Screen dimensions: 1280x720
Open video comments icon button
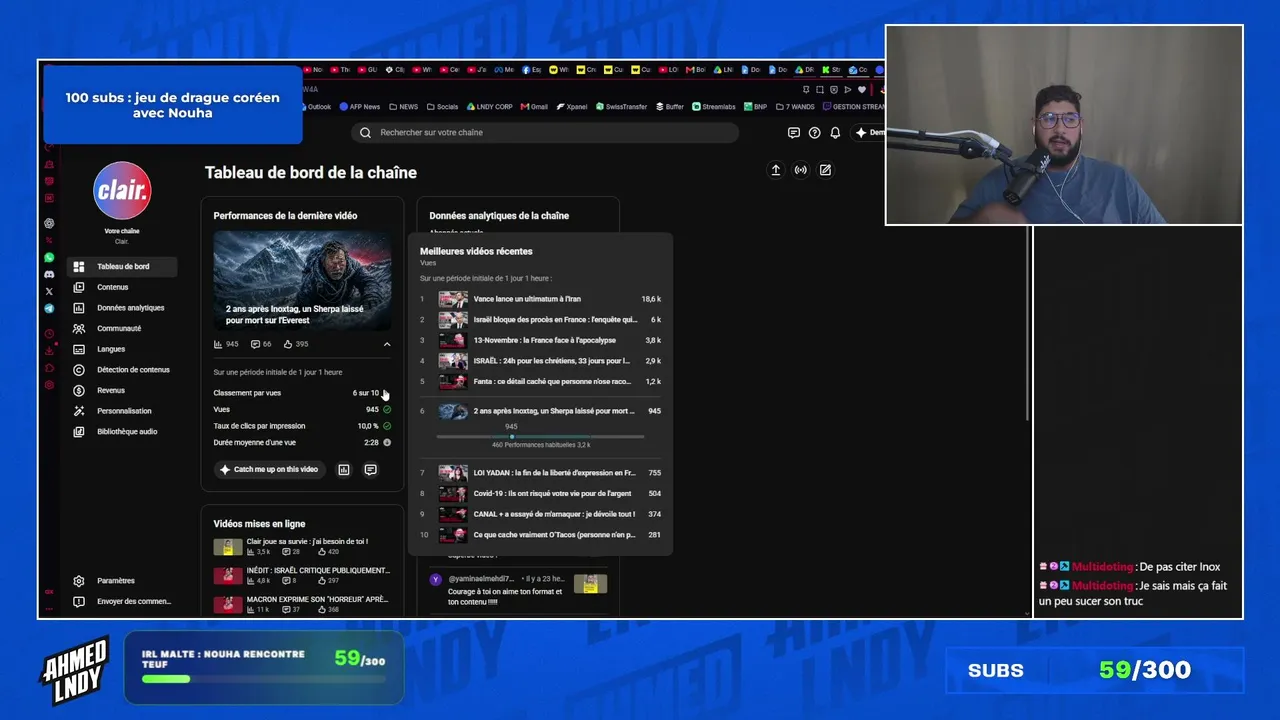coord(370,469)
